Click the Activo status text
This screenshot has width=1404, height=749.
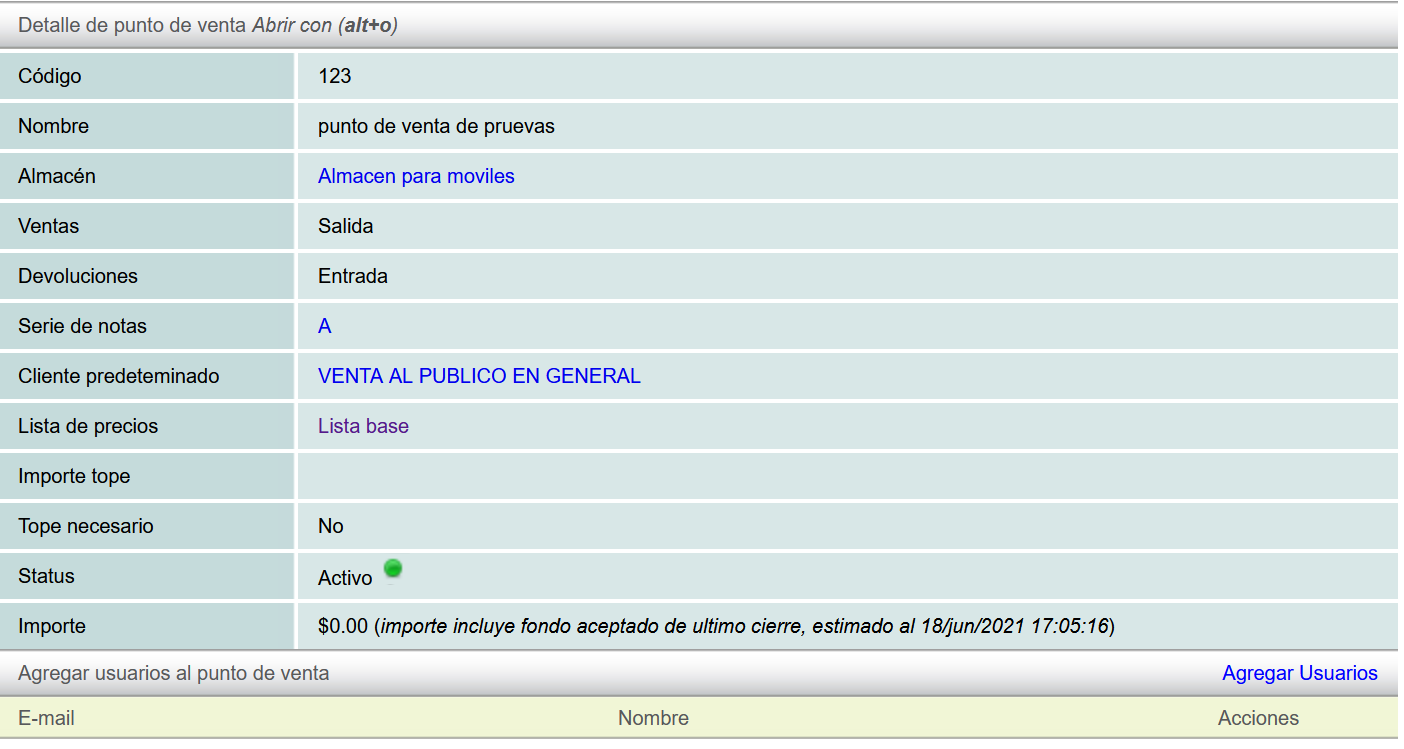[345, 578]
